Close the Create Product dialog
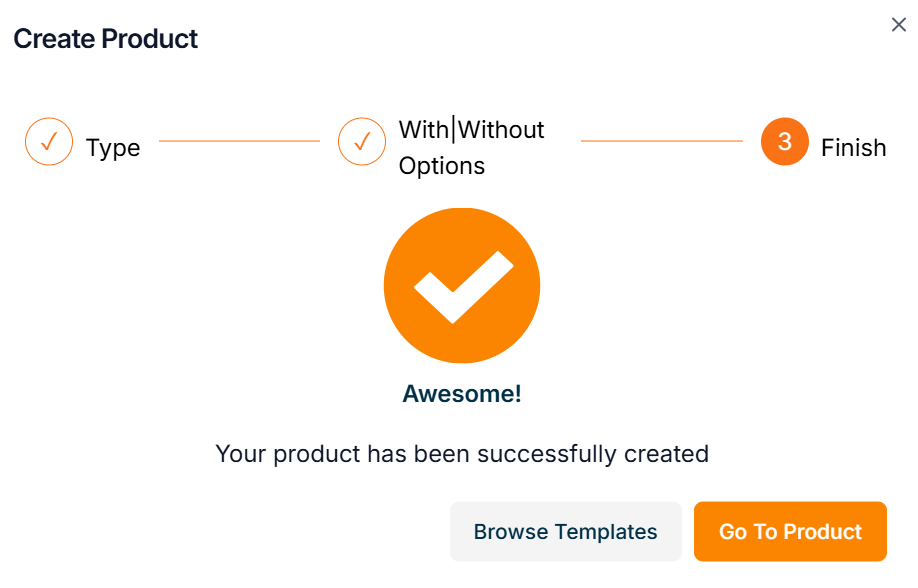 point(898,25)
